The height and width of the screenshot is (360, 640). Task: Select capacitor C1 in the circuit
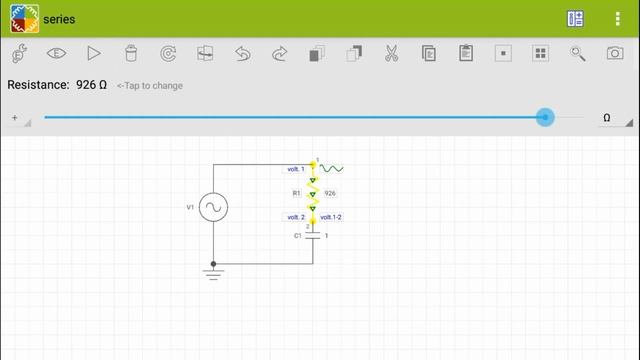pos(313,236)
